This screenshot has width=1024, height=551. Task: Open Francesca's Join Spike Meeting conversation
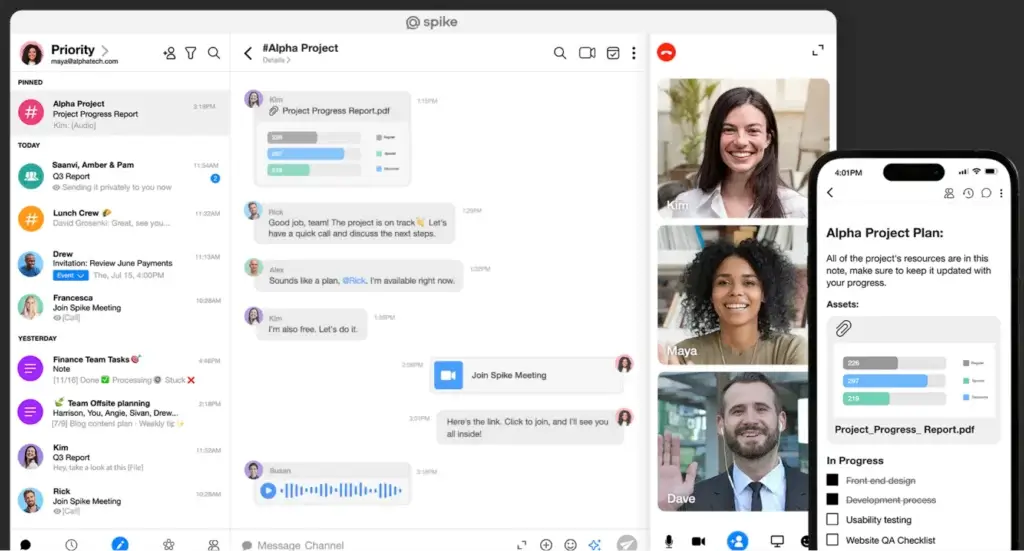[120, 307]
